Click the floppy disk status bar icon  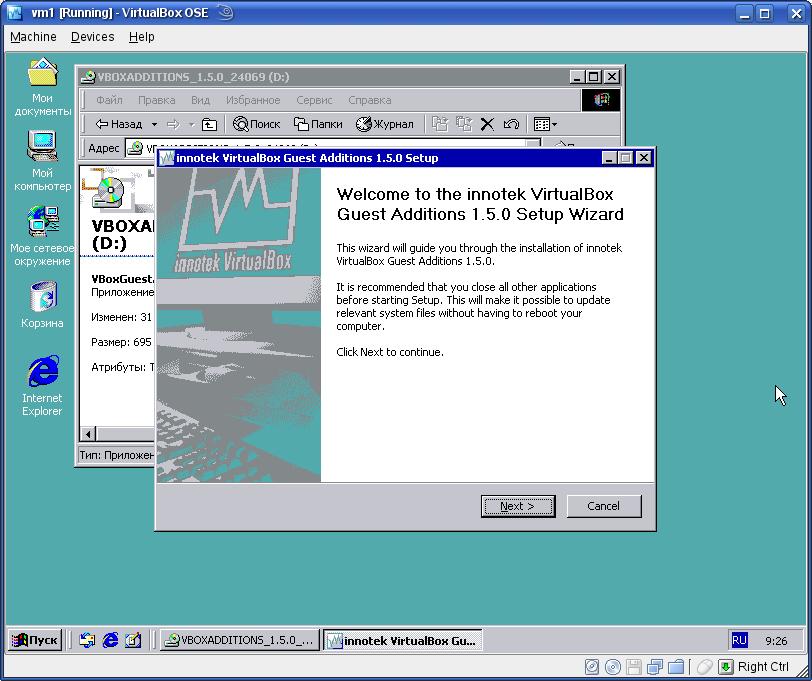click(634, 666)
